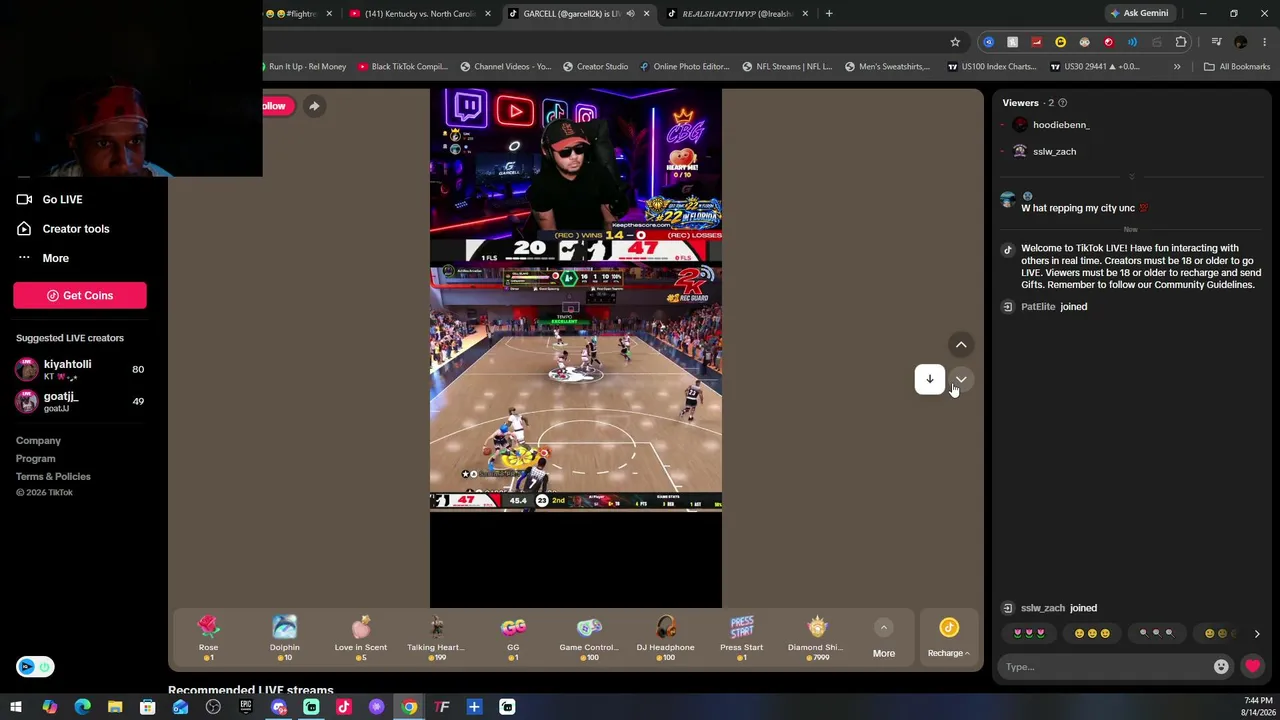This screenshot has height=720, width=1280.
Task: Open the emoji picker in chat box
Action: 1221,667
